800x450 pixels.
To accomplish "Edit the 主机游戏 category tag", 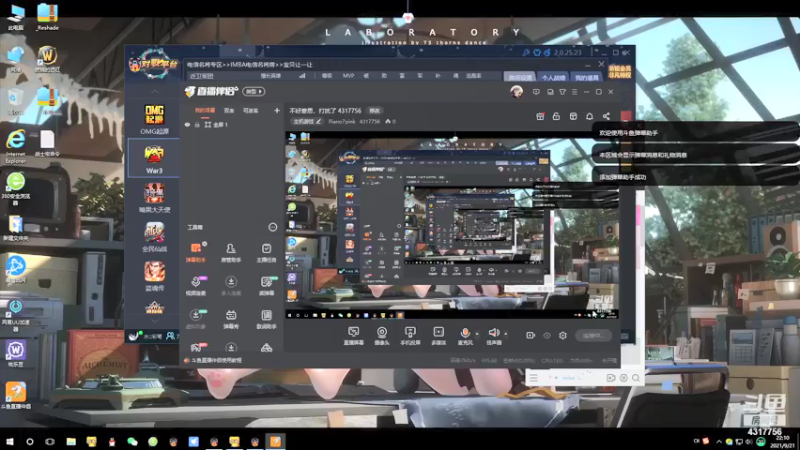I will [306, 121].
